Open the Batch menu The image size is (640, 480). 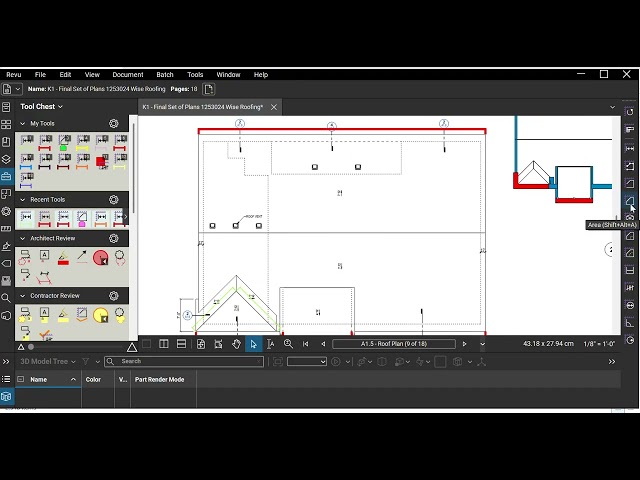[165, 75]
